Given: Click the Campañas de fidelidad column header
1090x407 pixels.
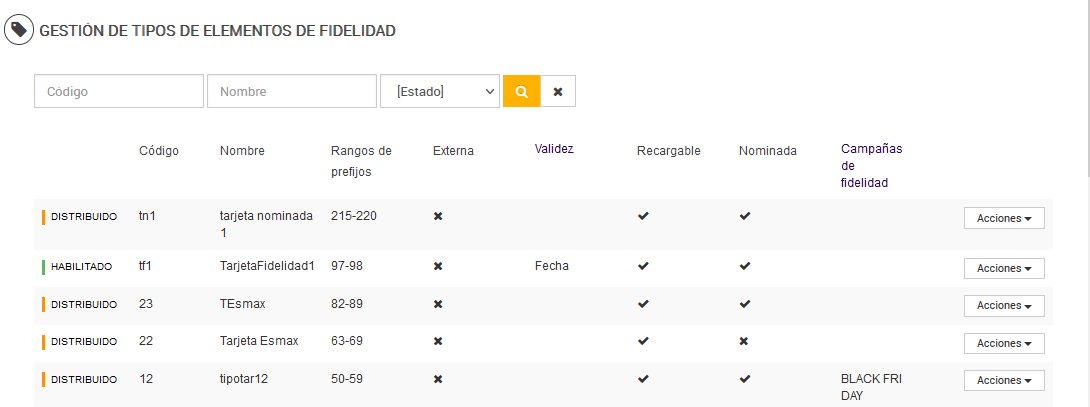Looking at the screenshot, I should pyautogui.click(x=871, y=165).
